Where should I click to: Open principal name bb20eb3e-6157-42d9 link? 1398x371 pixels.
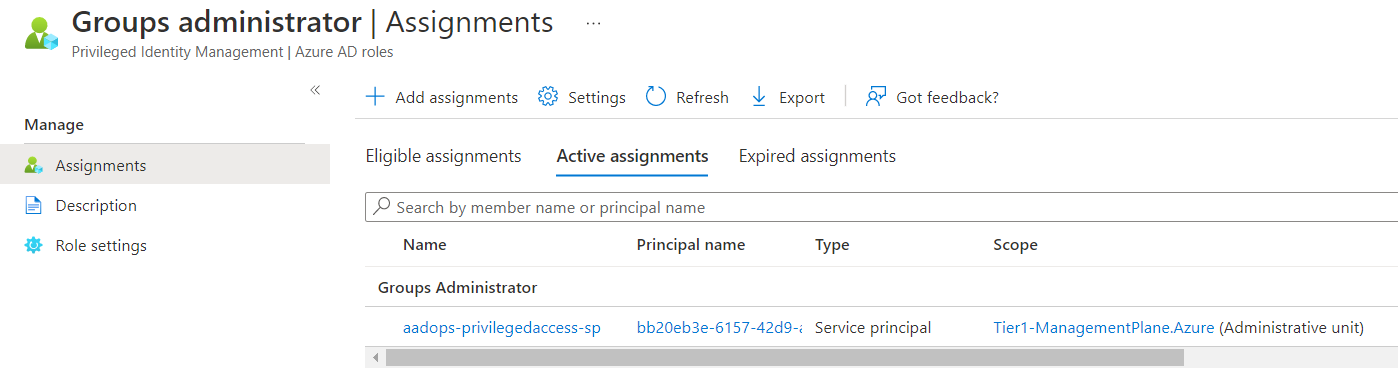pyautogui.click(x=720, y=328)
